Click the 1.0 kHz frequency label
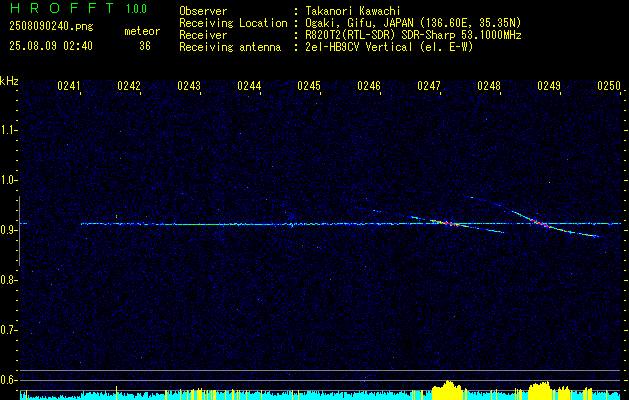 (7, 181)
